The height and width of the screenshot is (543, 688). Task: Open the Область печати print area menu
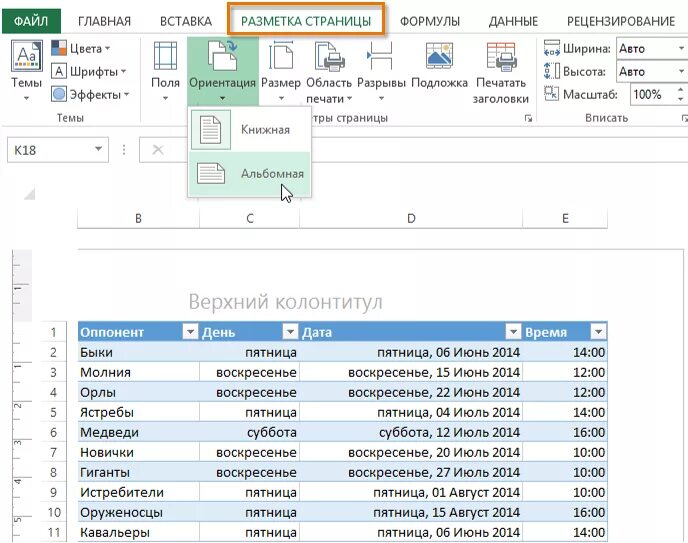coord(329,71)
